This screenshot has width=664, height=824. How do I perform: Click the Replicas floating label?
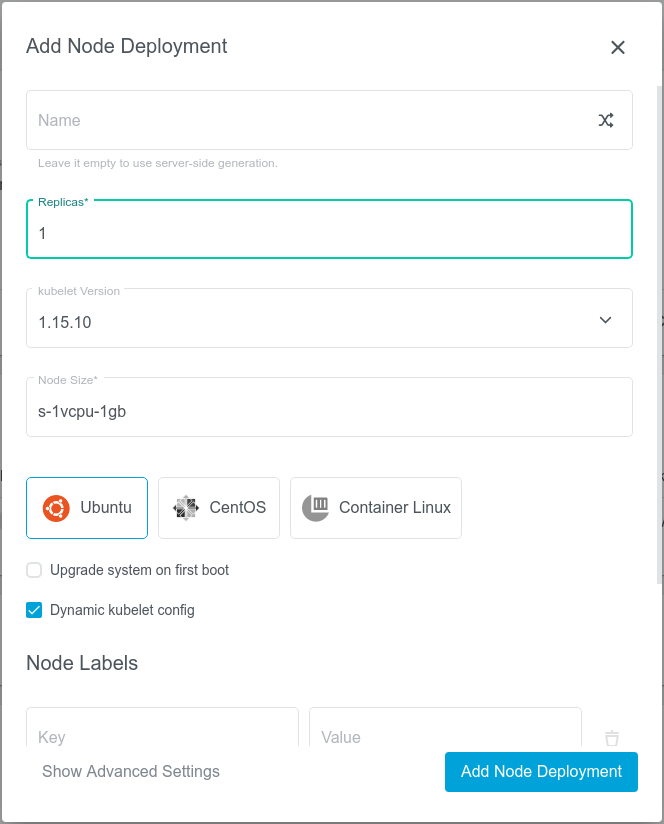pyautogui.click(x=63, y=202)
